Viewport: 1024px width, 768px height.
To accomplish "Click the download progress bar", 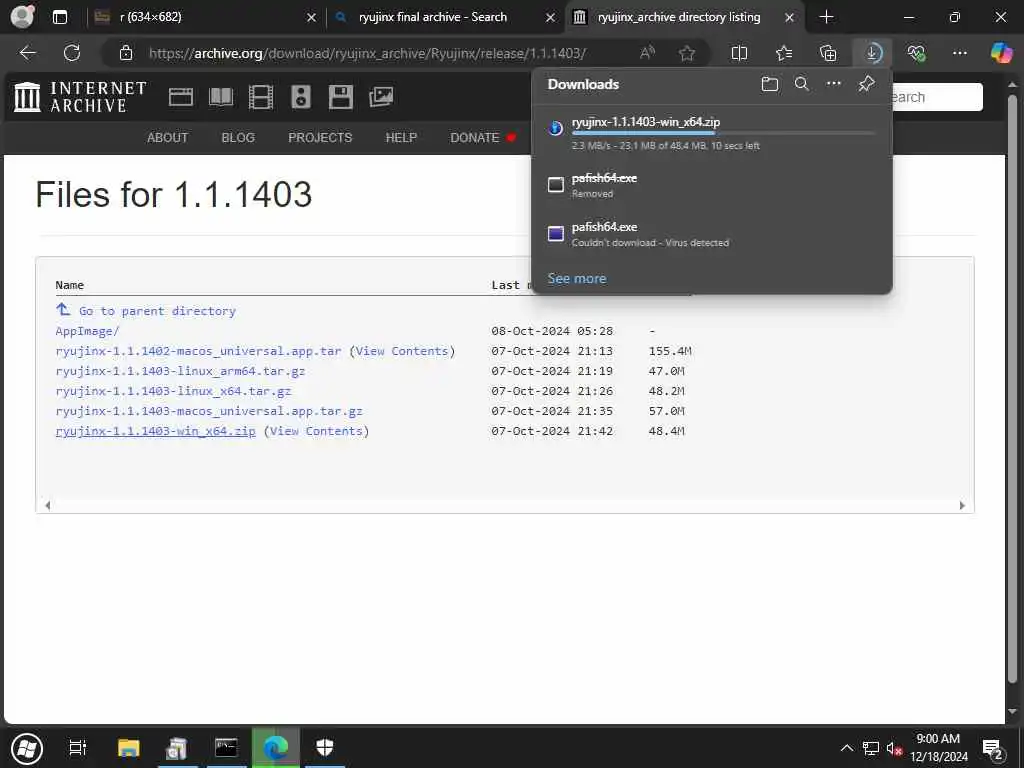I will coord(723,133).
